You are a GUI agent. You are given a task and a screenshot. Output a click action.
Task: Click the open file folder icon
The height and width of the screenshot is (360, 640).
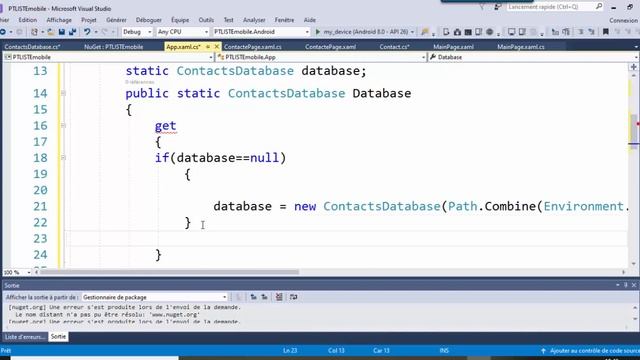coord(51,32)
